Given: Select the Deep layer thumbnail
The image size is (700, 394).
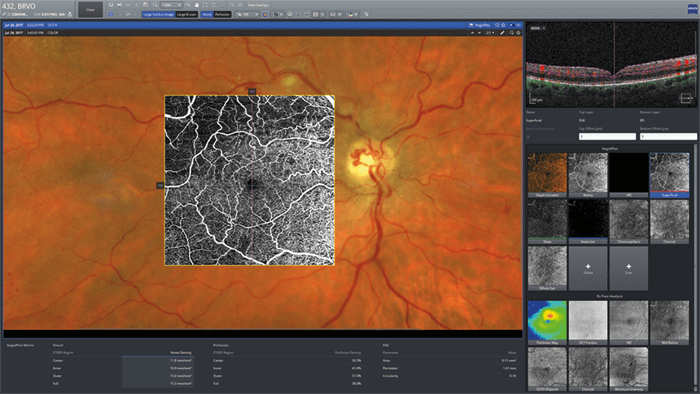Looking at the screenshot, I should coord(547,221).
